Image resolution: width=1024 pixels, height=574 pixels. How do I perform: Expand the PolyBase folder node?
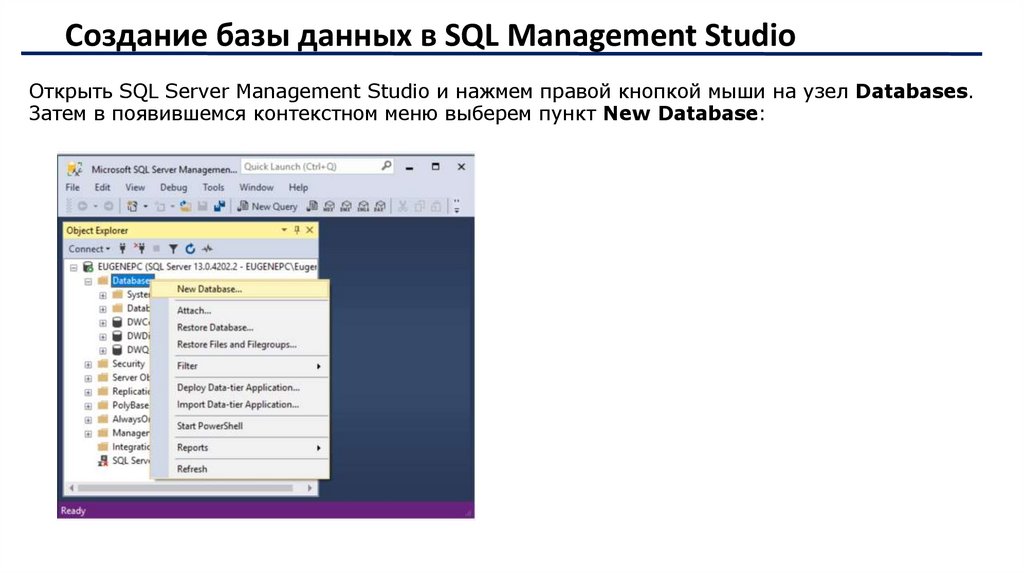click(88, 406)
